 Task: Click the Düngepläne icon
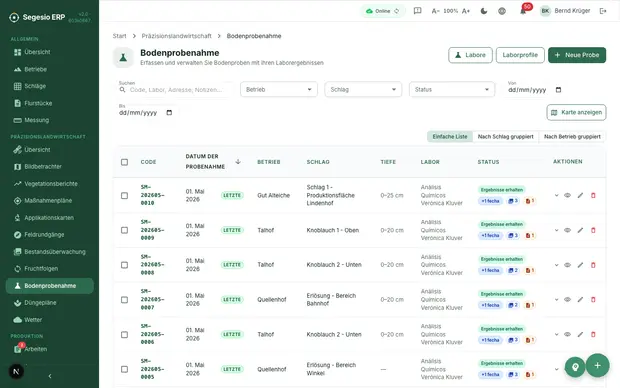coord(17,303)
